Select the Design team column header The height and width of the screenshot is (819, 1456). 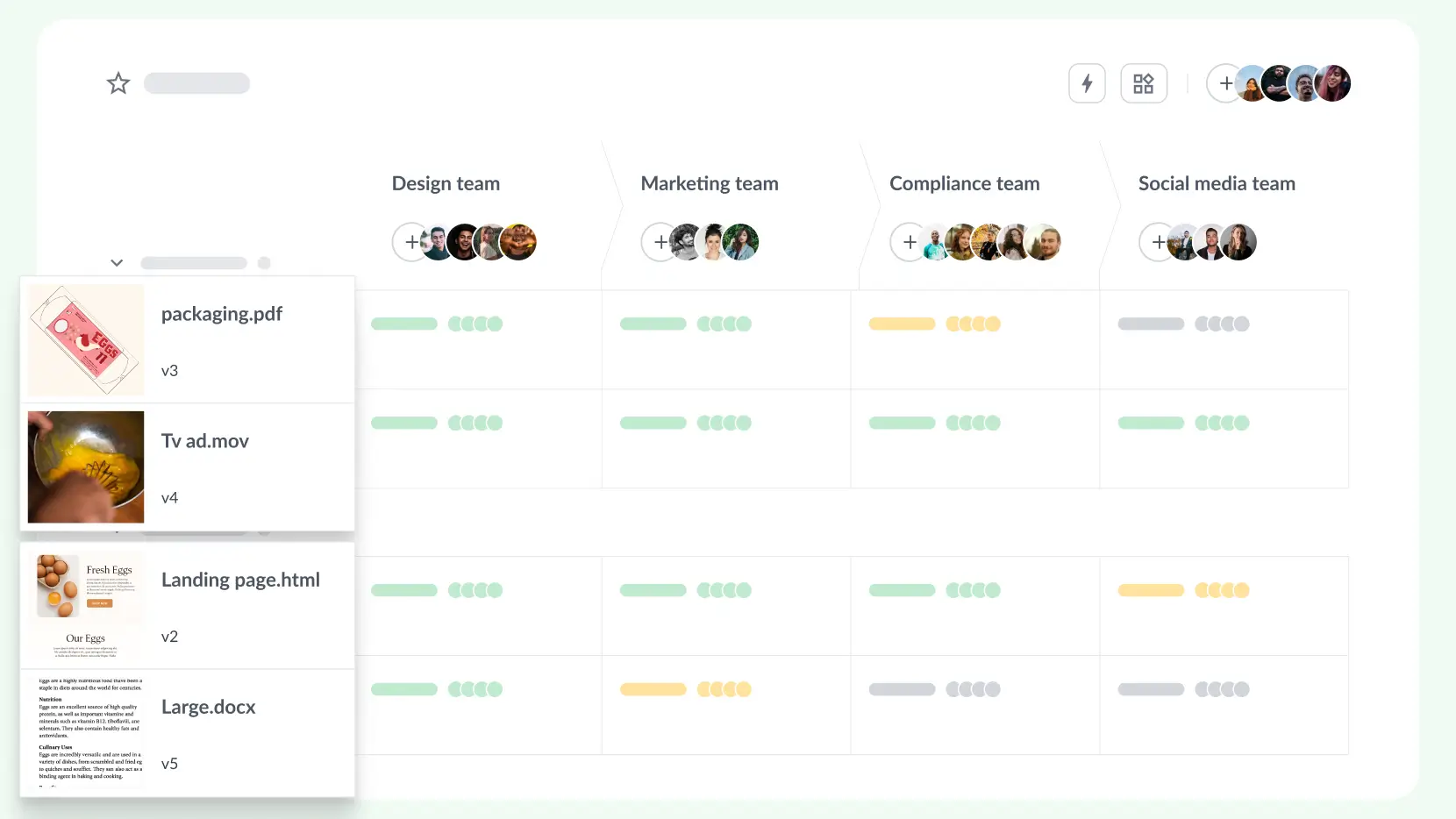(446, 183)
